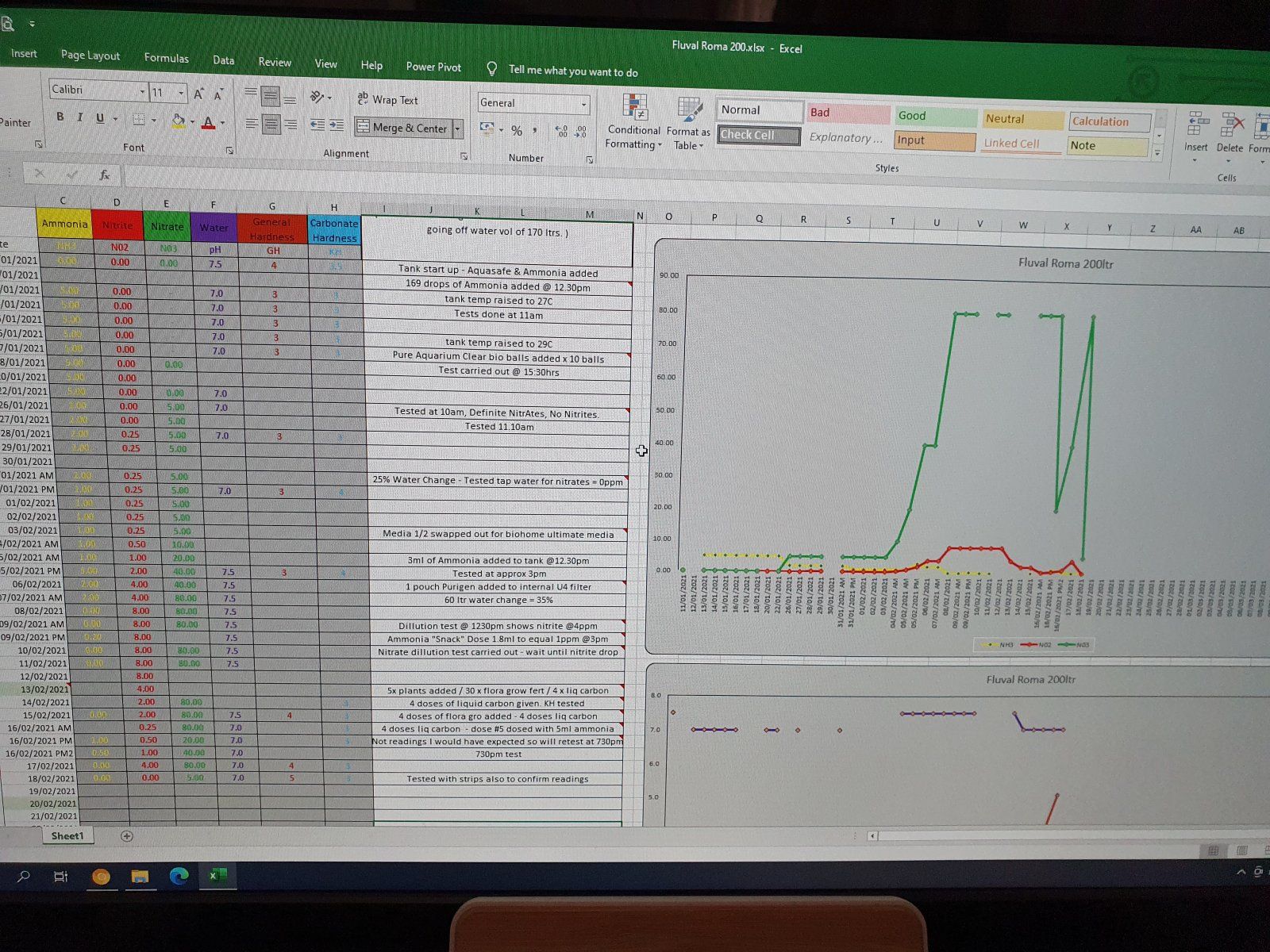Open Alignment settings dialog launcher
The image size is (1270, 952).
pyautogui.click(x=464, y=156)
